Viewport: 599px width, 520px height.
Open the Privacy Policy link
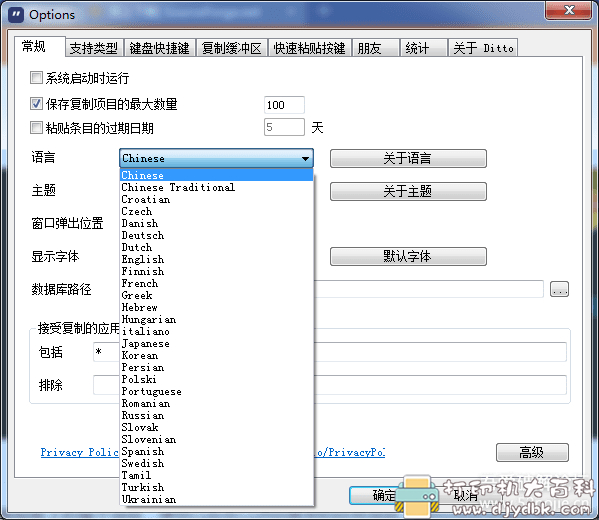(79, 452)
